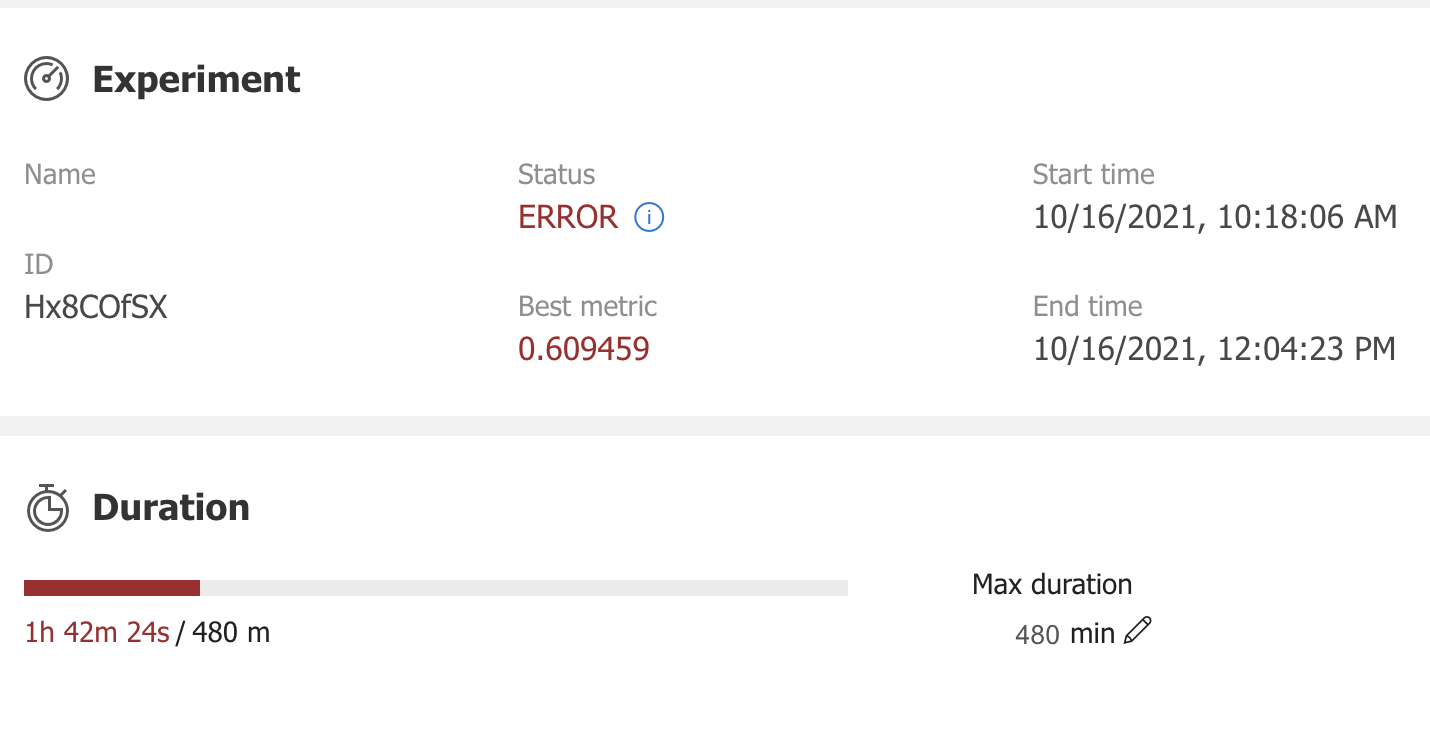1430x752 pixels.
Task: Select the ERROR status text
Action: 568,217
